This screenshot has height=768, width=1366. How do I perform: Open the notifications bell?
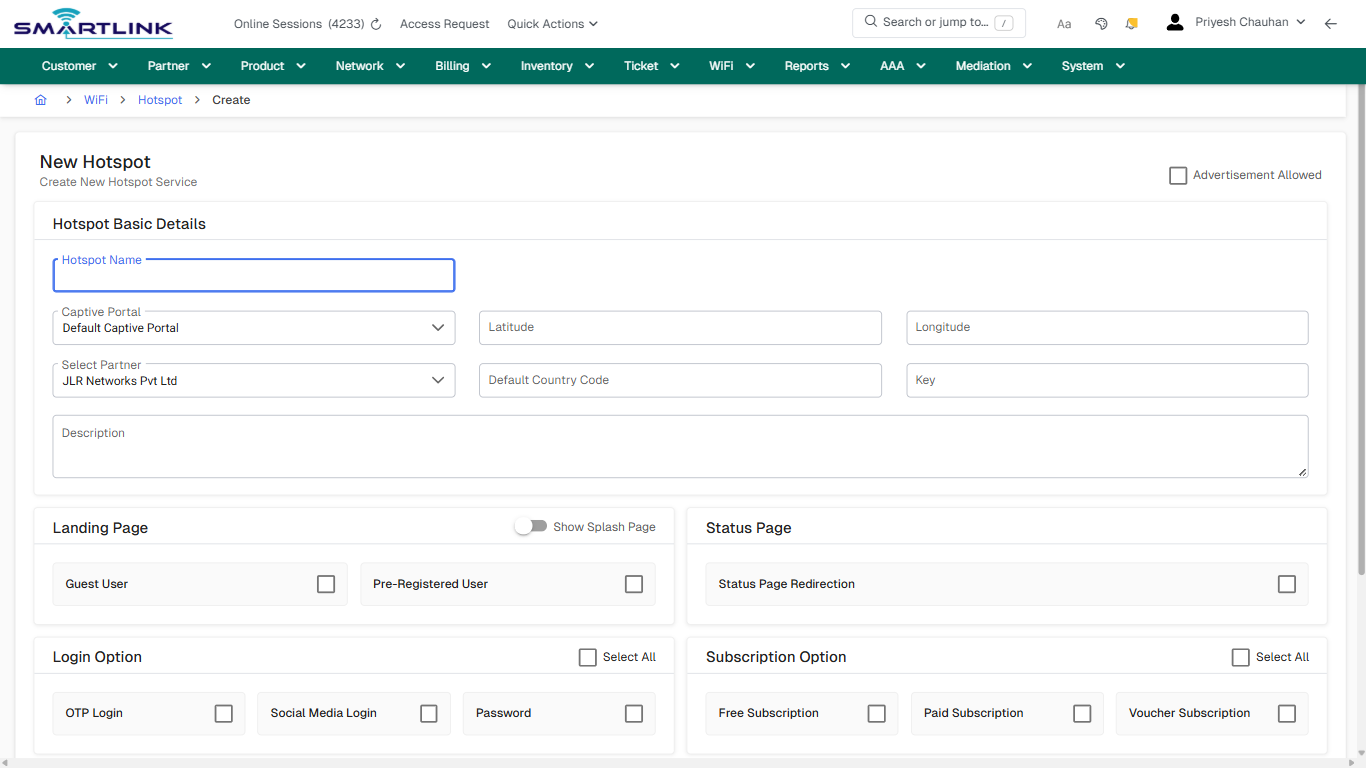(1131, 24)
